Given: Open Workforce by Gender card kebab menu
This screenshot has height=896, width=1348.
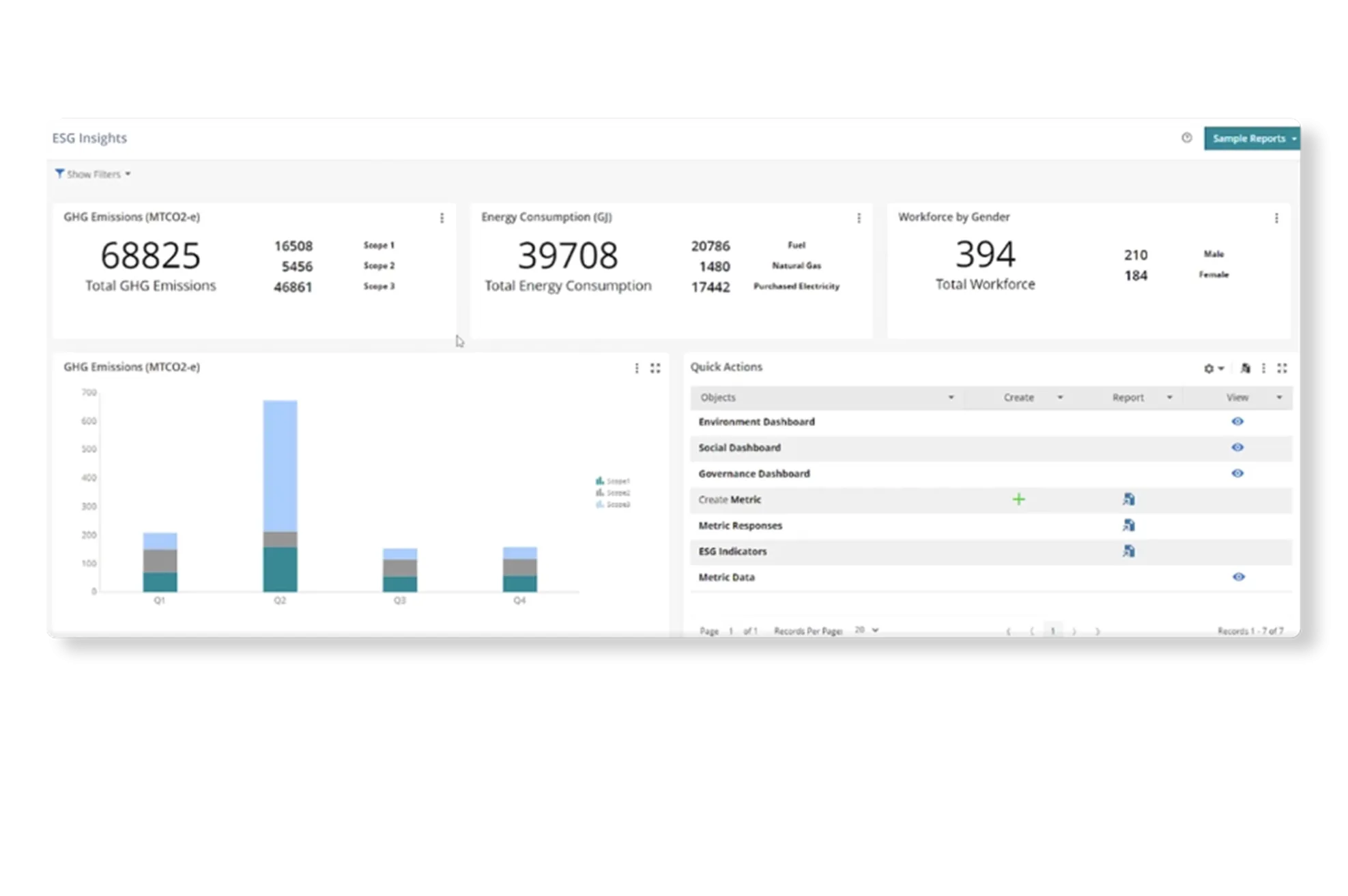Looking at the screenshot, I should (x=1276, y=218).
